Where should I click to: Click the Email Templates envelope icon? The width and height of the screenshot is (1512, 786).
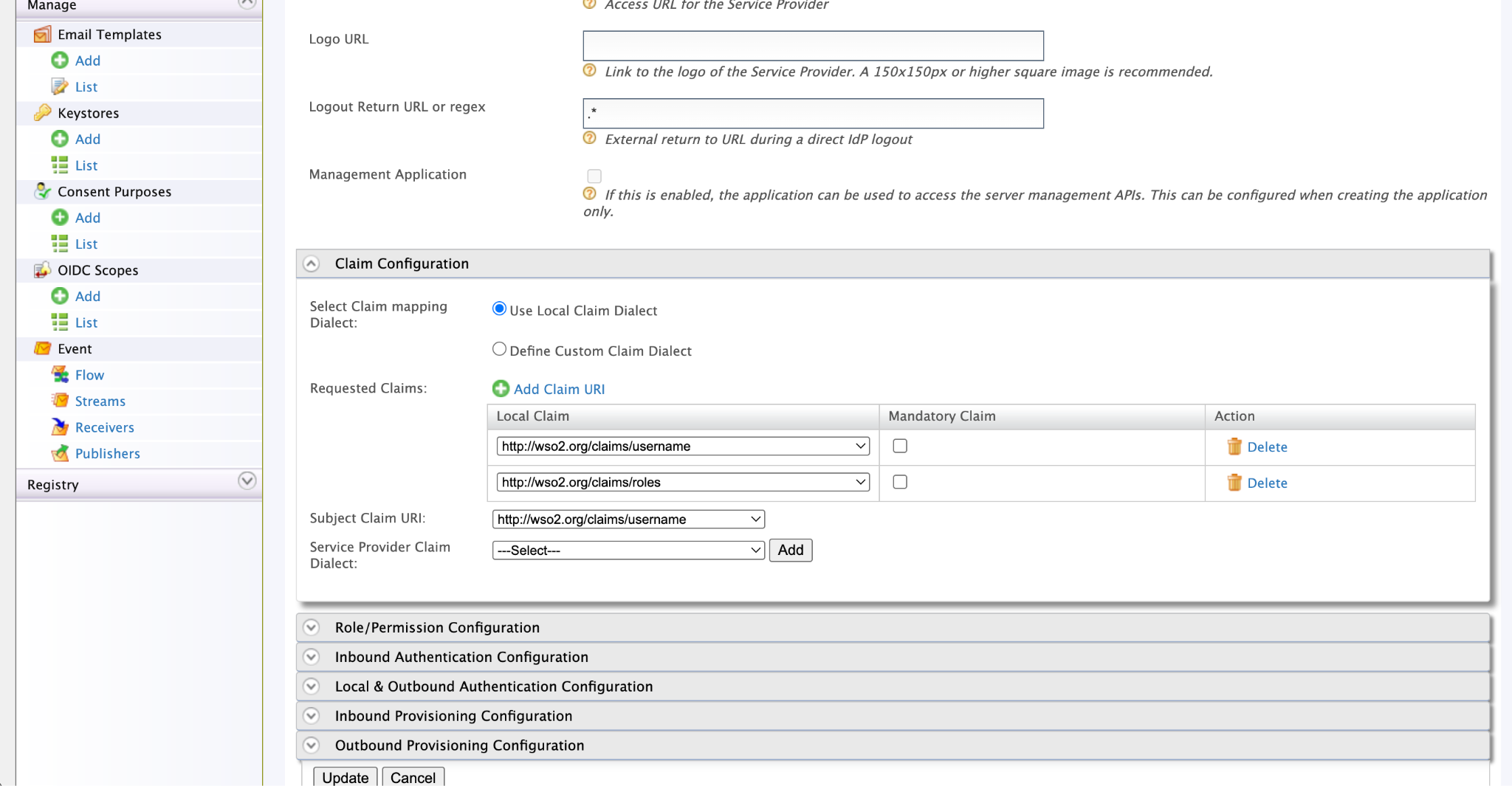click(x=43, y=34)
